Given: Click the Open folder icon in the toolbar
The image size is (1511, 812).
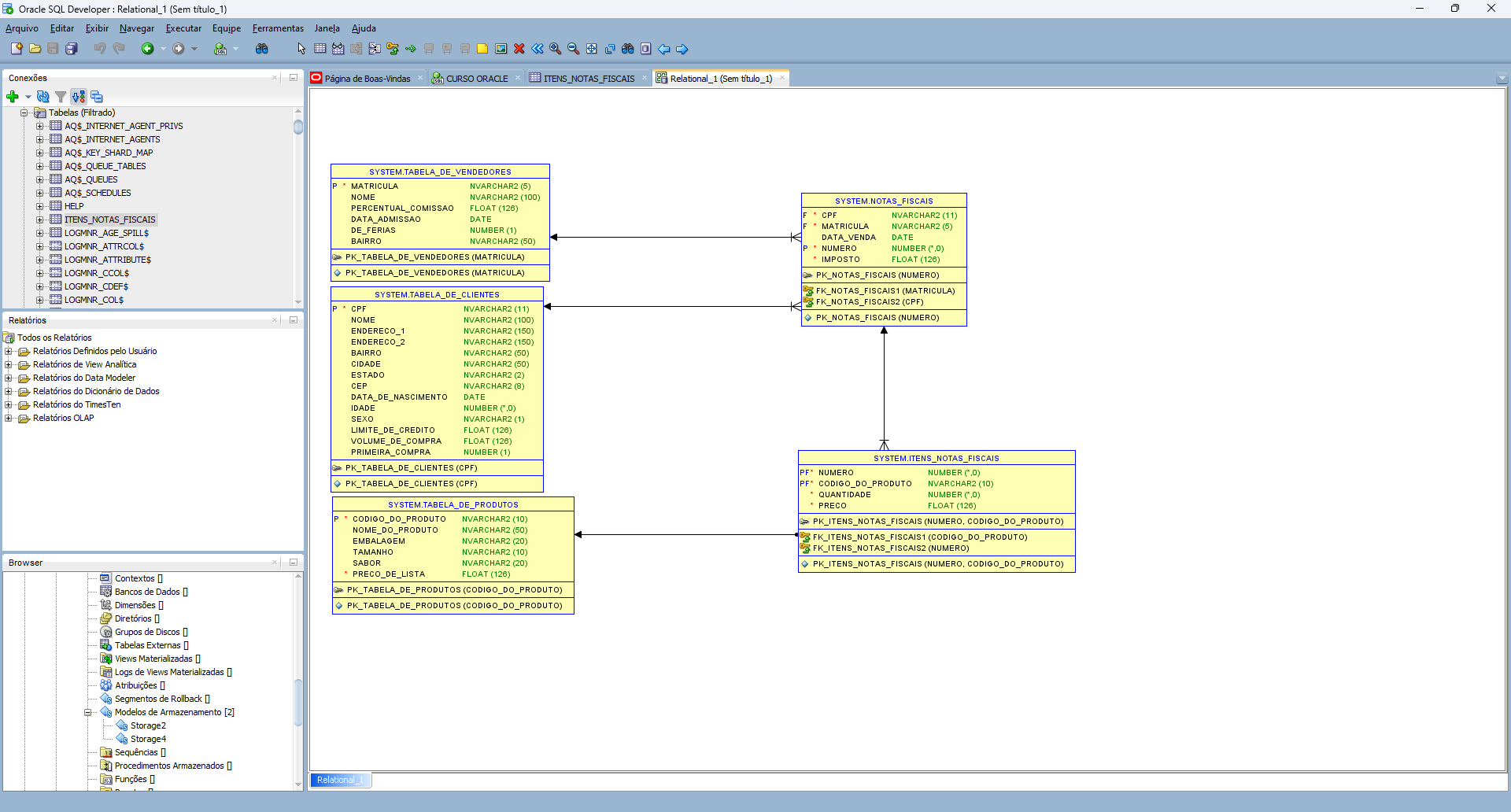Looking at the screenshot, I should click(x=35, y=49).
